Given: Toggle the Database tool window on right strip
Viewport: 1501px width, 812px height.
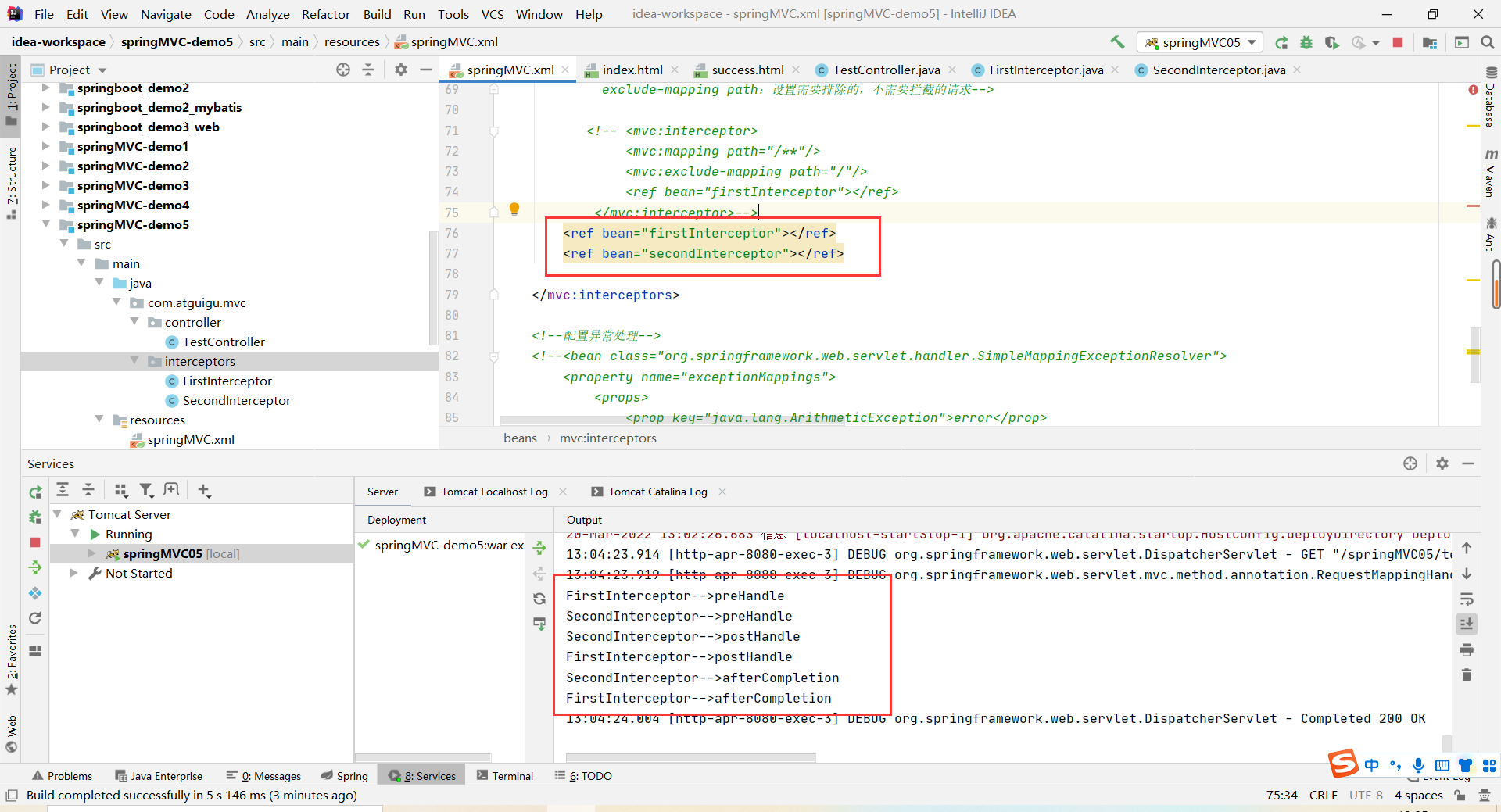Looking at the screenshot, I should [1490, 98].
